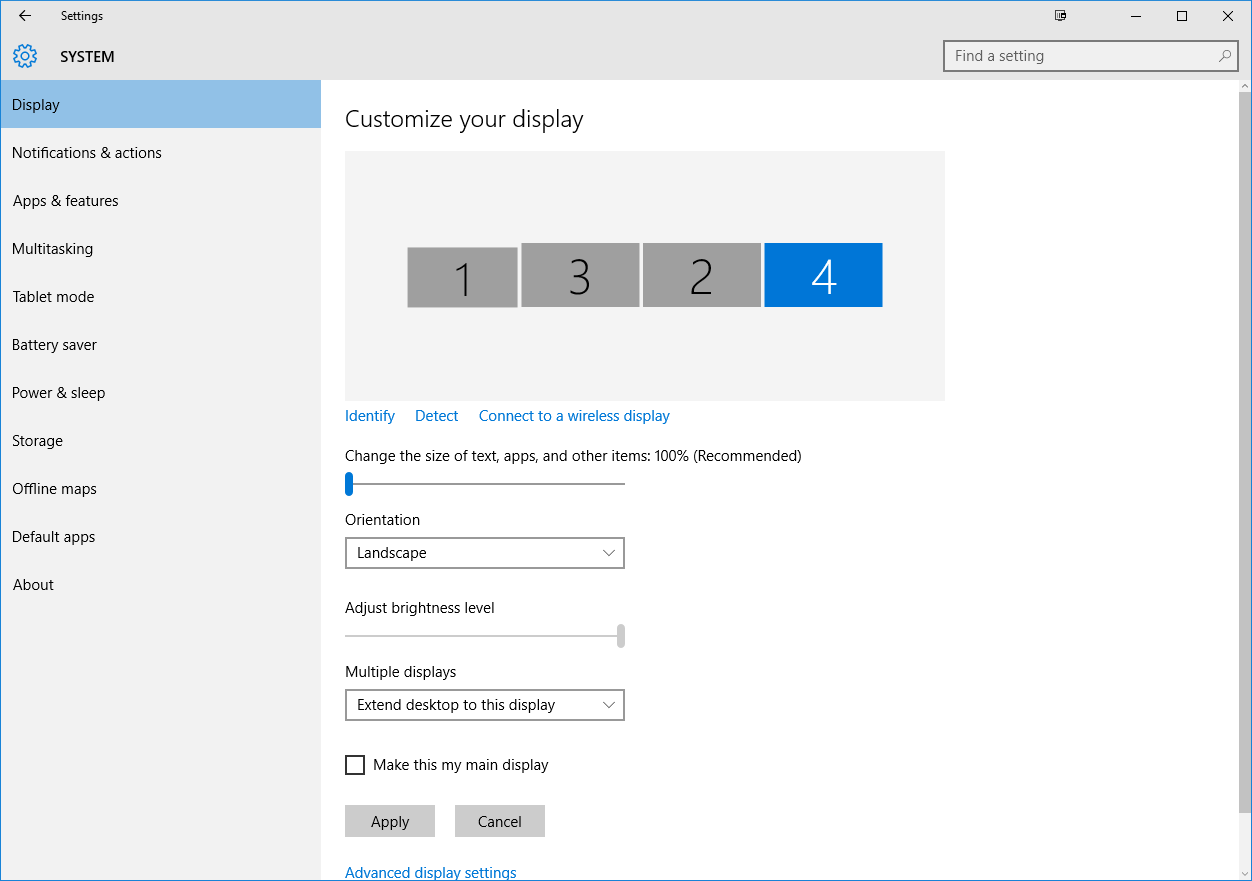The width and height of the screenshot is (1252, 881).
Task: Go to Apps & features section
Action: coord(66,201)
